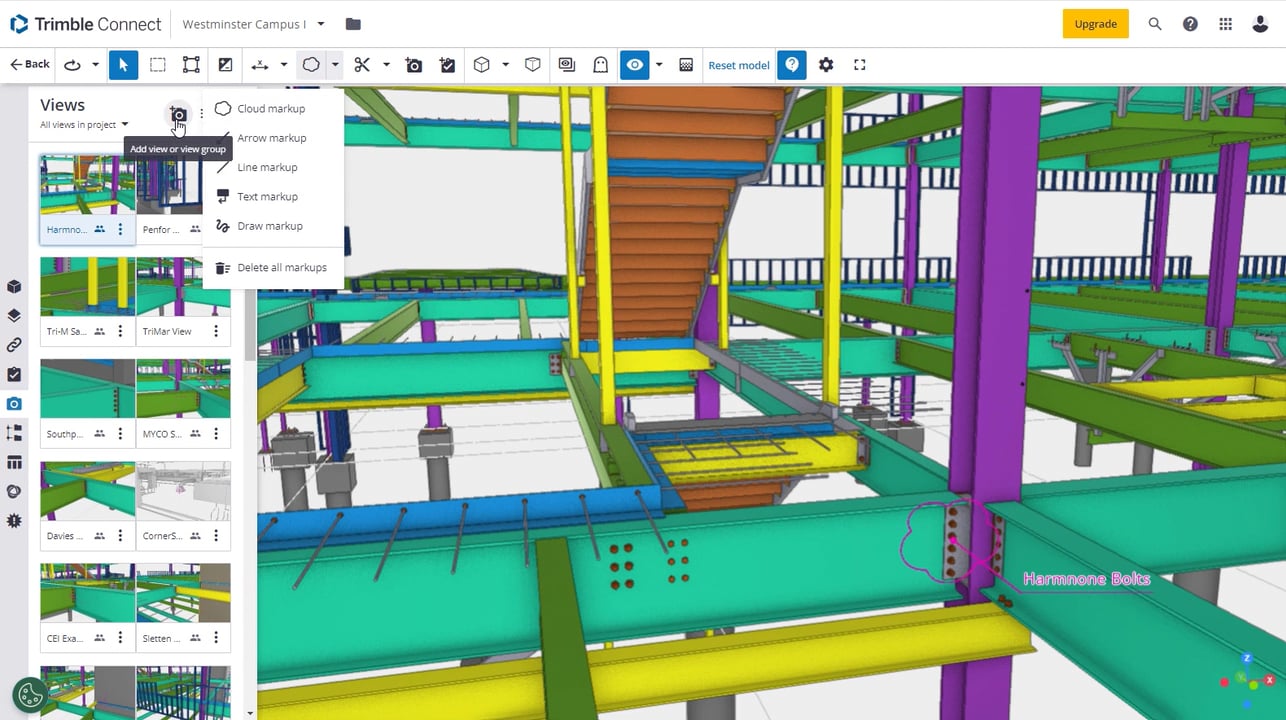The width and height of the screenshot is (1286, 720).
Task: Open the cookie preferences icon
Action: [30, 695]
